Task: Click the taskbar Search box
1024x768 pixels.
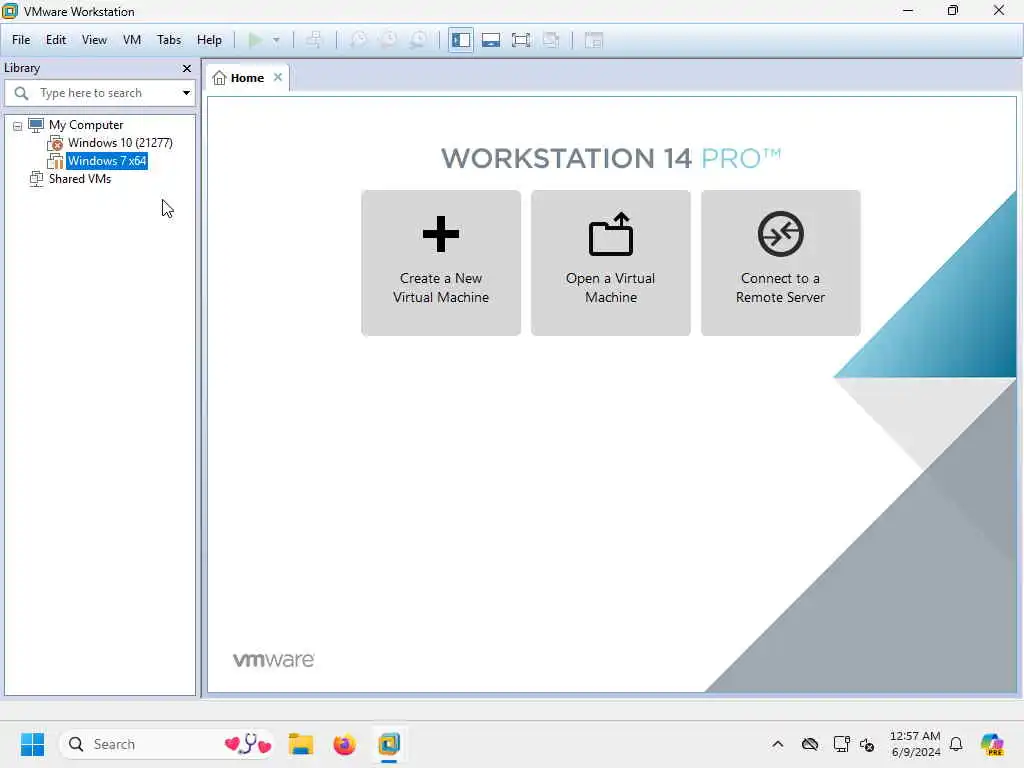Action: point(167,744)
